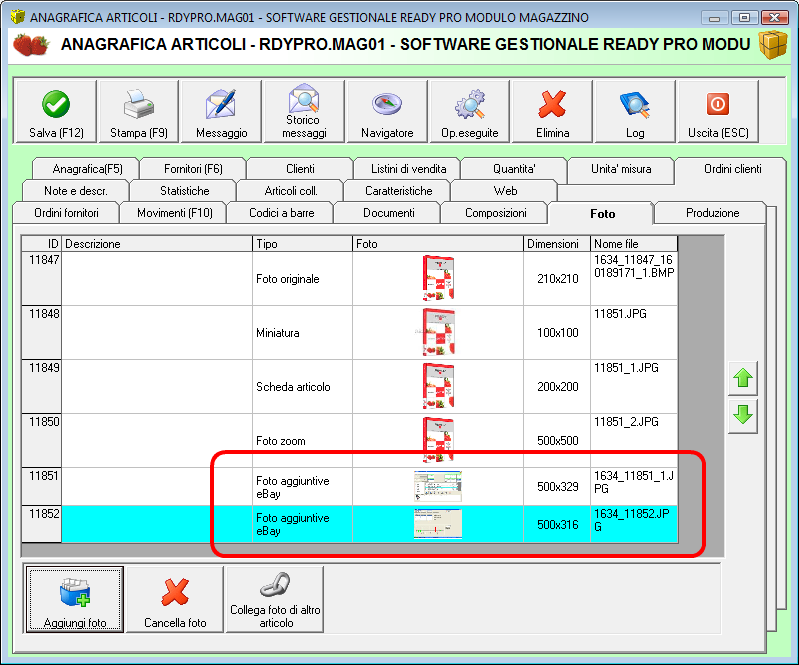Click the yellow box icon in header
The width and height of the screenshot is (799, 665).
pyautogui.click(x=773, y=45)
